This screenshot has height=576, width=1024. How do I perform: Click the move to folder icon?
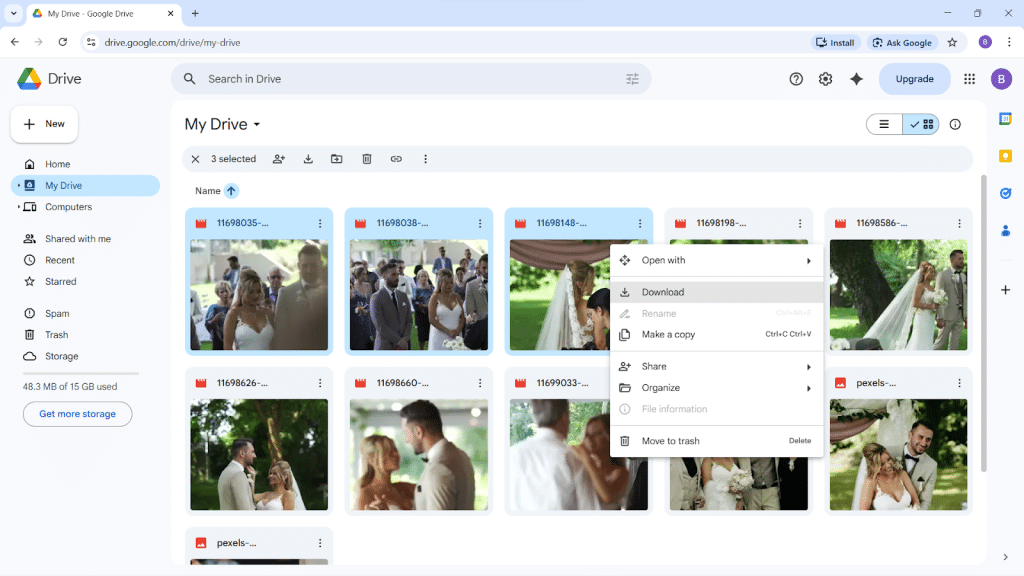click(x=337, y=159)
